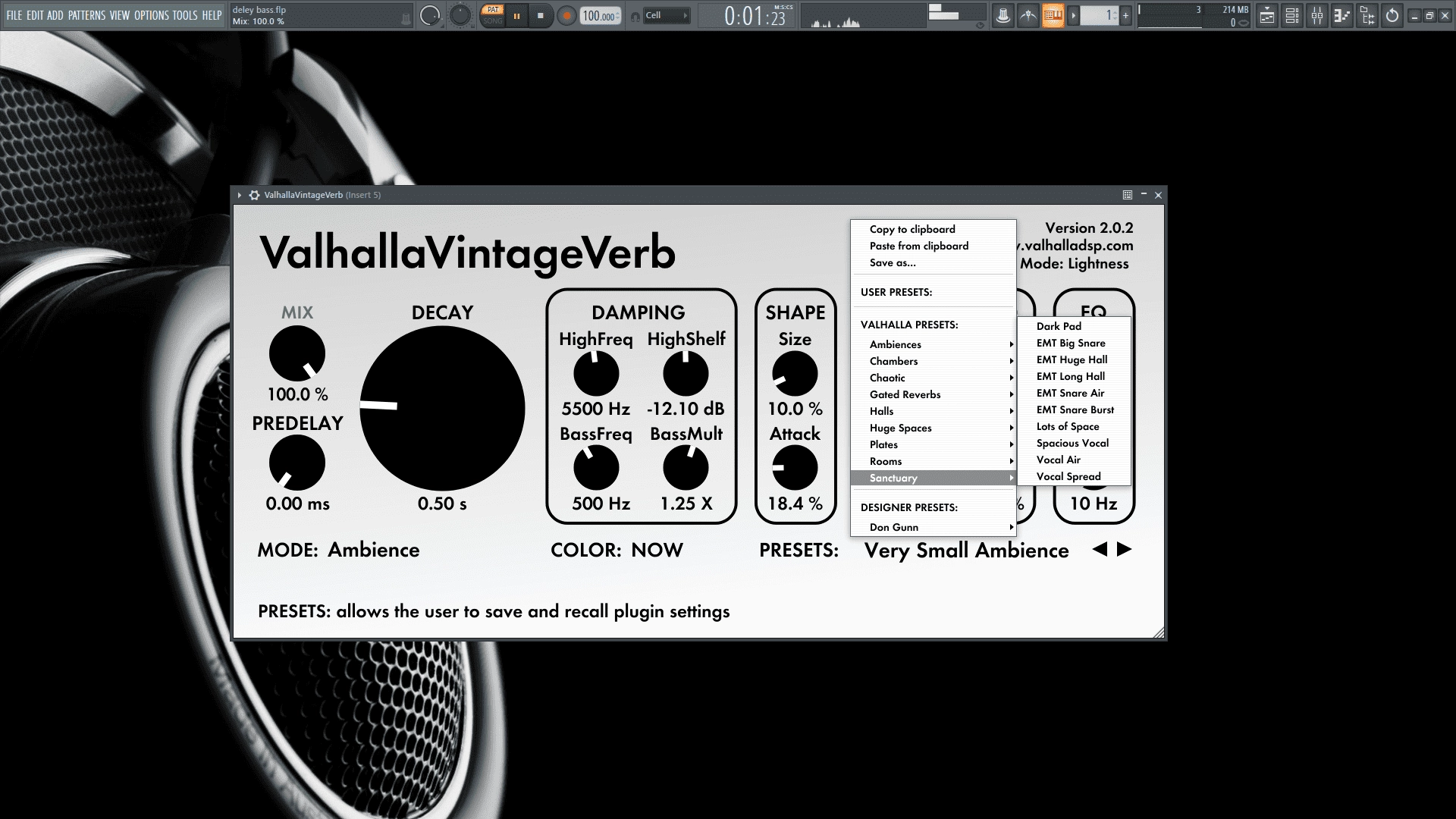Add new pattern with plus button
The width and height of the screenshot is (1456, 819).
(x=1125, y=15)
